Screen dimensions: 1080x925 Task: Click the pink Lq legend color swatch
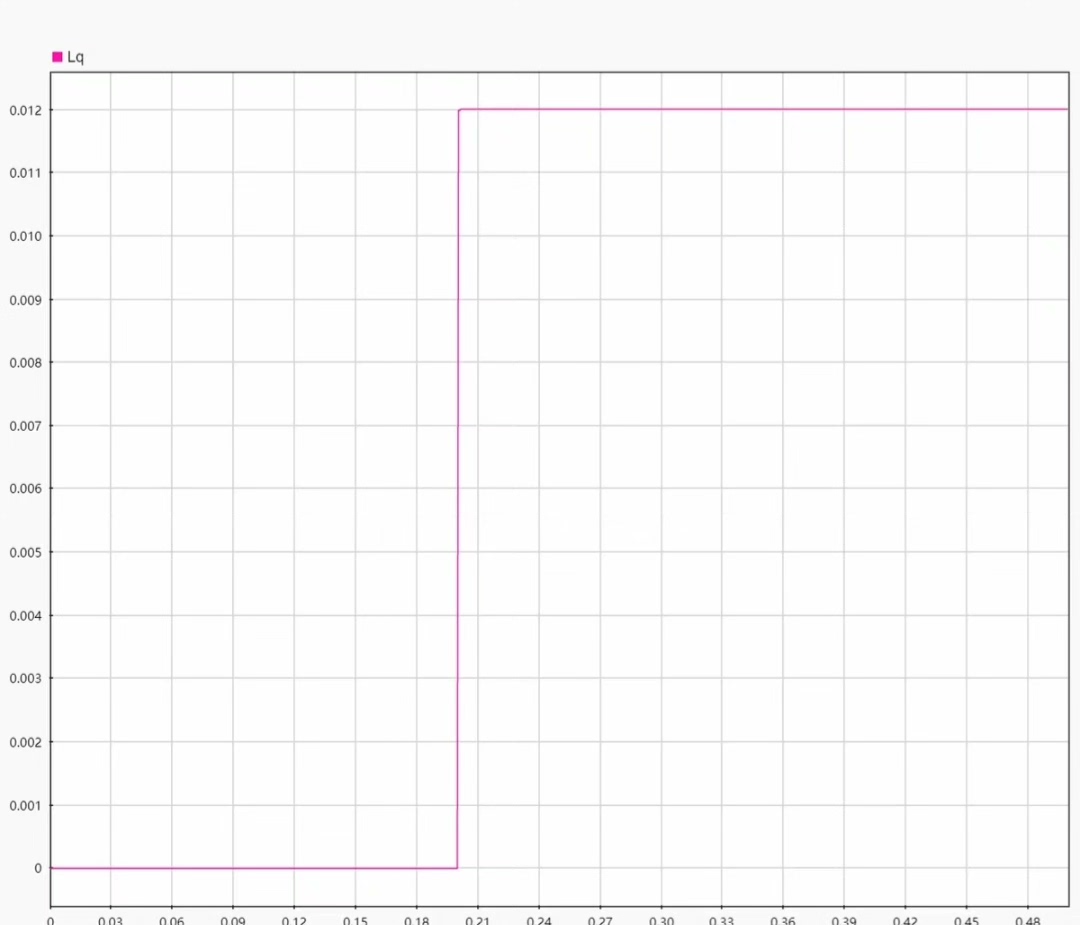click(x=57, y=57)
